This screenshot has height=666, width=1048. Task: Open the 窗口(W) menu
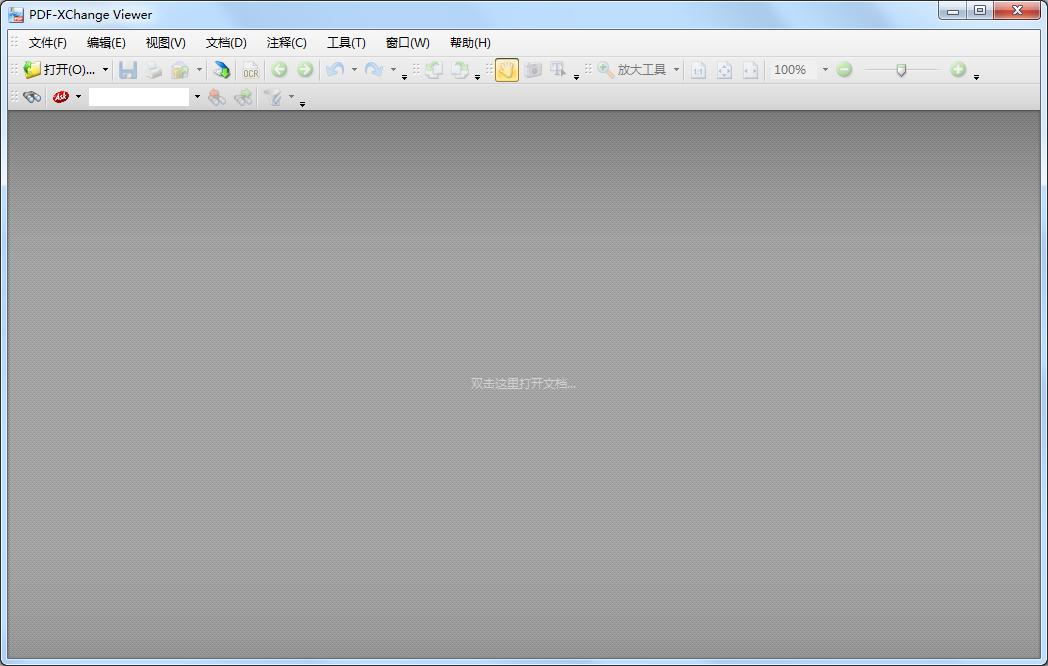[408, 43]
